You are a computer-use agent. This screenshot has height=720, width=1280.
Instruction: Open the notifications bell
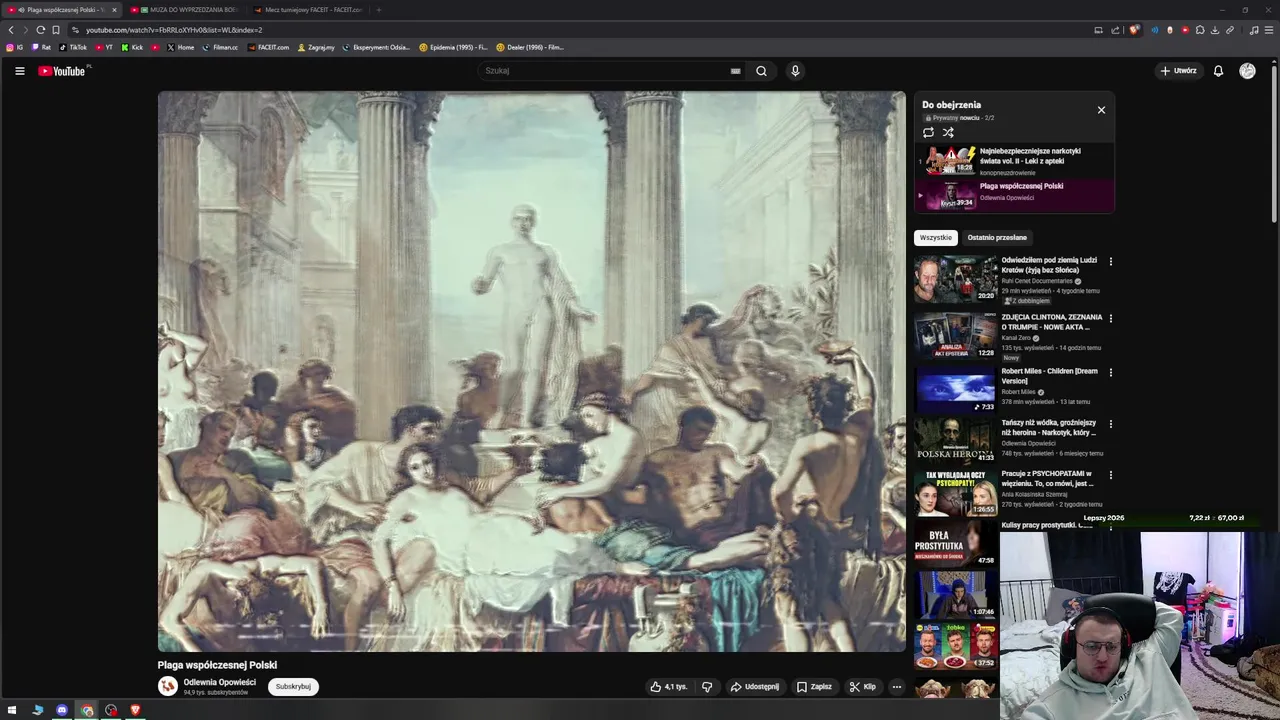[x=1218, y=71]
